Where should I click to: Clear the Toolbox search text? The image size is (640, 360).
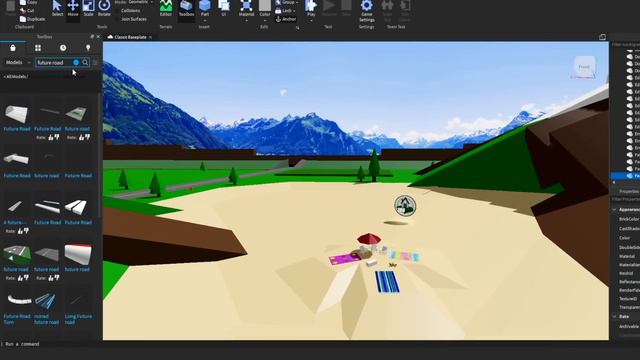pyautogui.click(x=76, y=62)
